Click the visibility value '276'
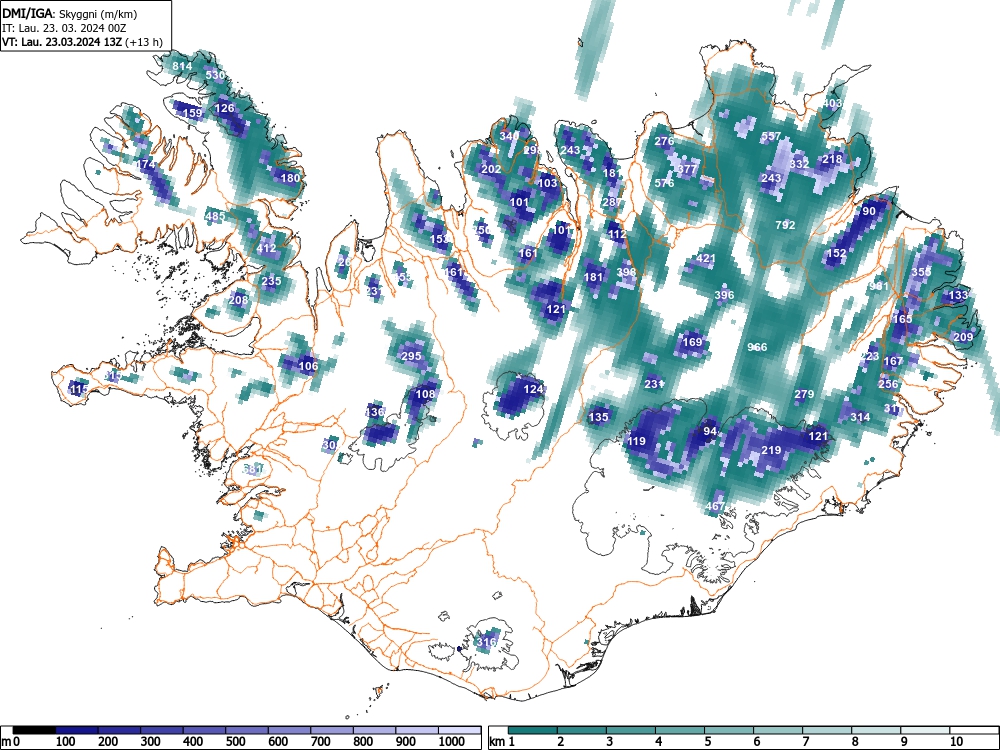Viewport: 1000px width, 750px height. coord(665,141)
